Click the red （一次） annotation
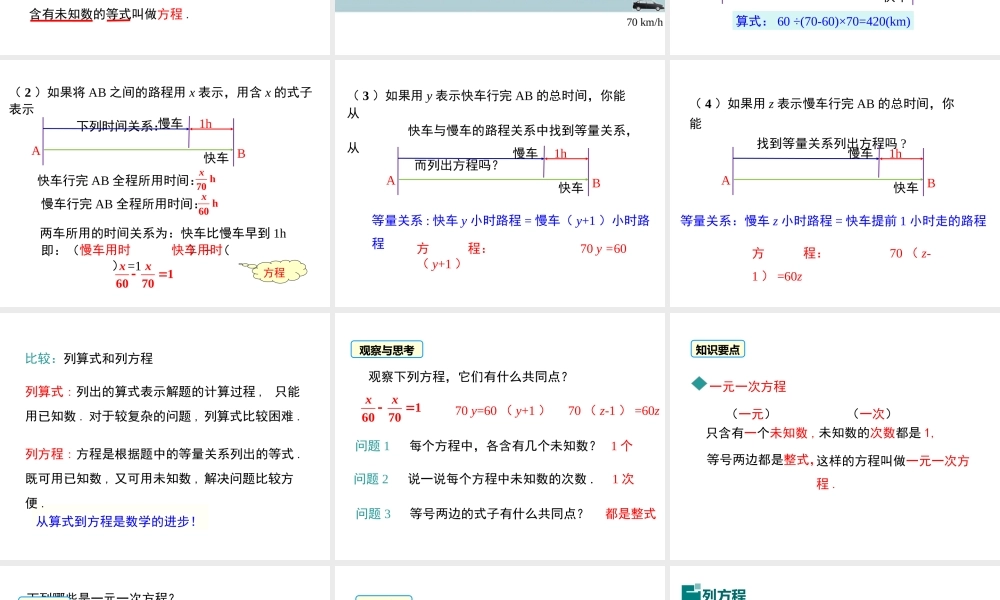 click(872, 413)
